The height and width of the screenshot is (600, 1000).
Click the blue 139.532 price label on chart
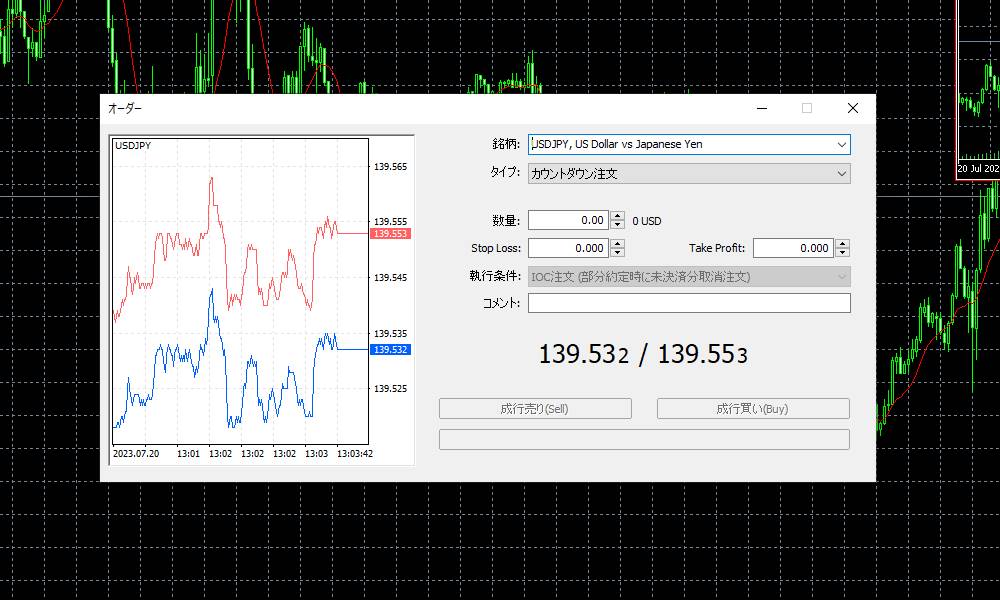coord(390,349)
